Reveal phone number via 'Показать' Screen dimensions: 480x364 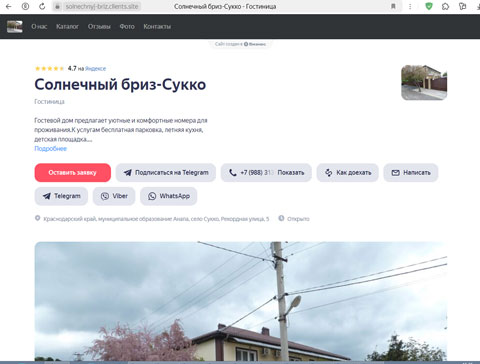click(291, 173)
